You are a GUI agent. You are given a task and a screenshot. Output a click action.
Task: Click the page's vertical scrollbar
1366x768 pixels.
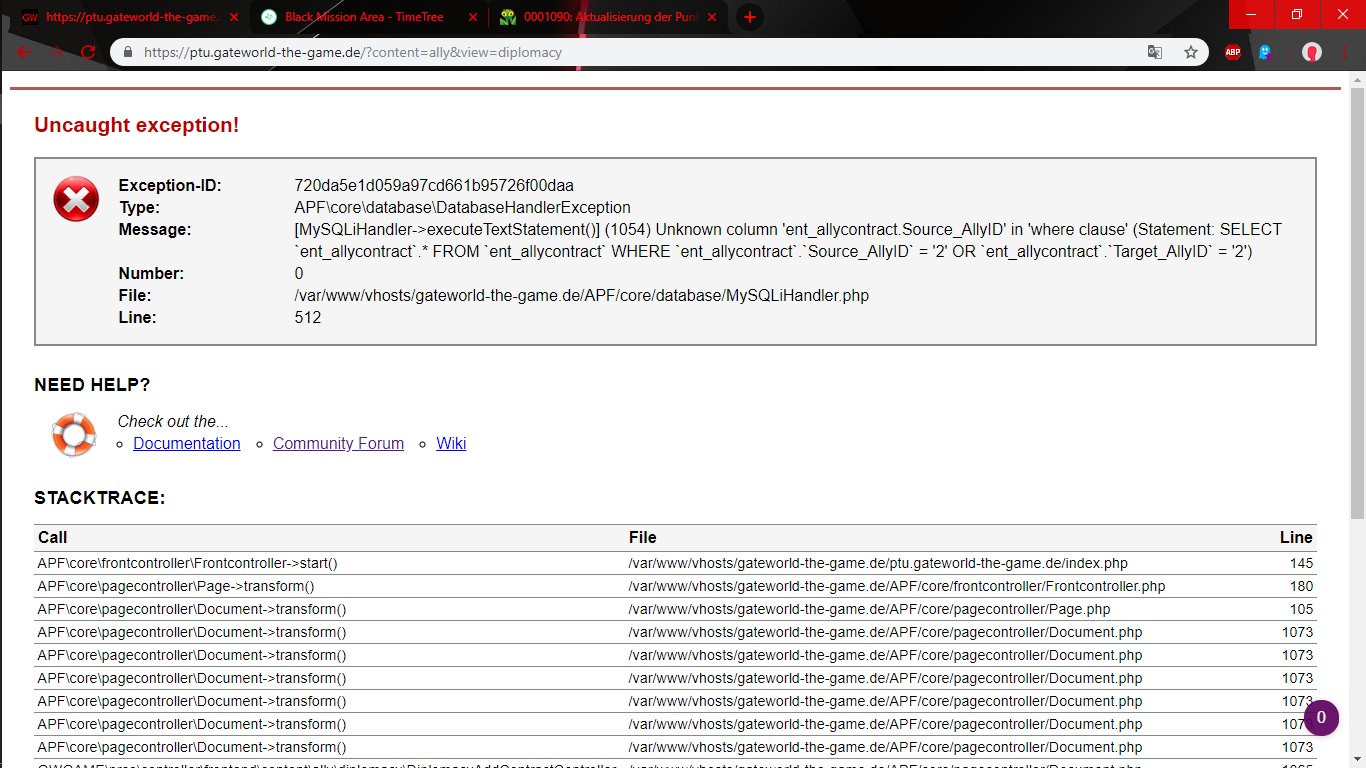point(1357,300)
